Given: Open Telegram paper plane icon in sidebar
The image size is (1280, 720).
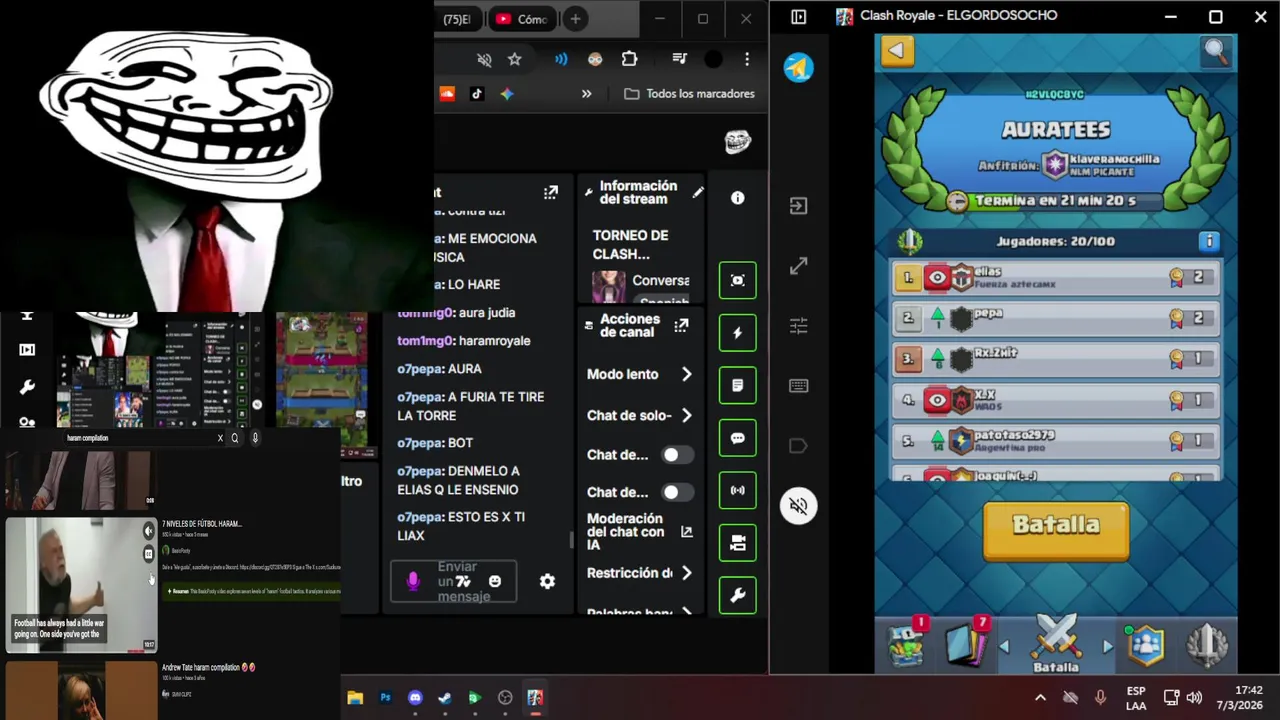Looking at the screenshot, I should (798, 67).
